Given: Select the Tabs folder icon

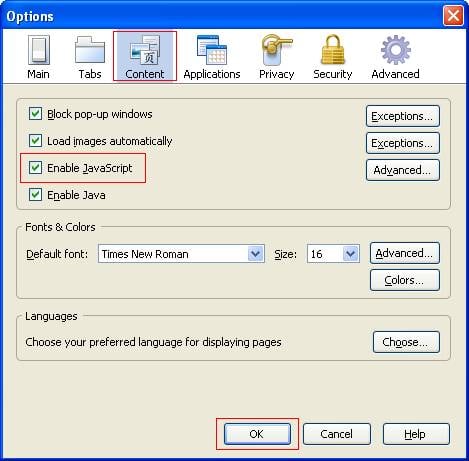Looking at the screenshot, I should click(x=90, y=50).
